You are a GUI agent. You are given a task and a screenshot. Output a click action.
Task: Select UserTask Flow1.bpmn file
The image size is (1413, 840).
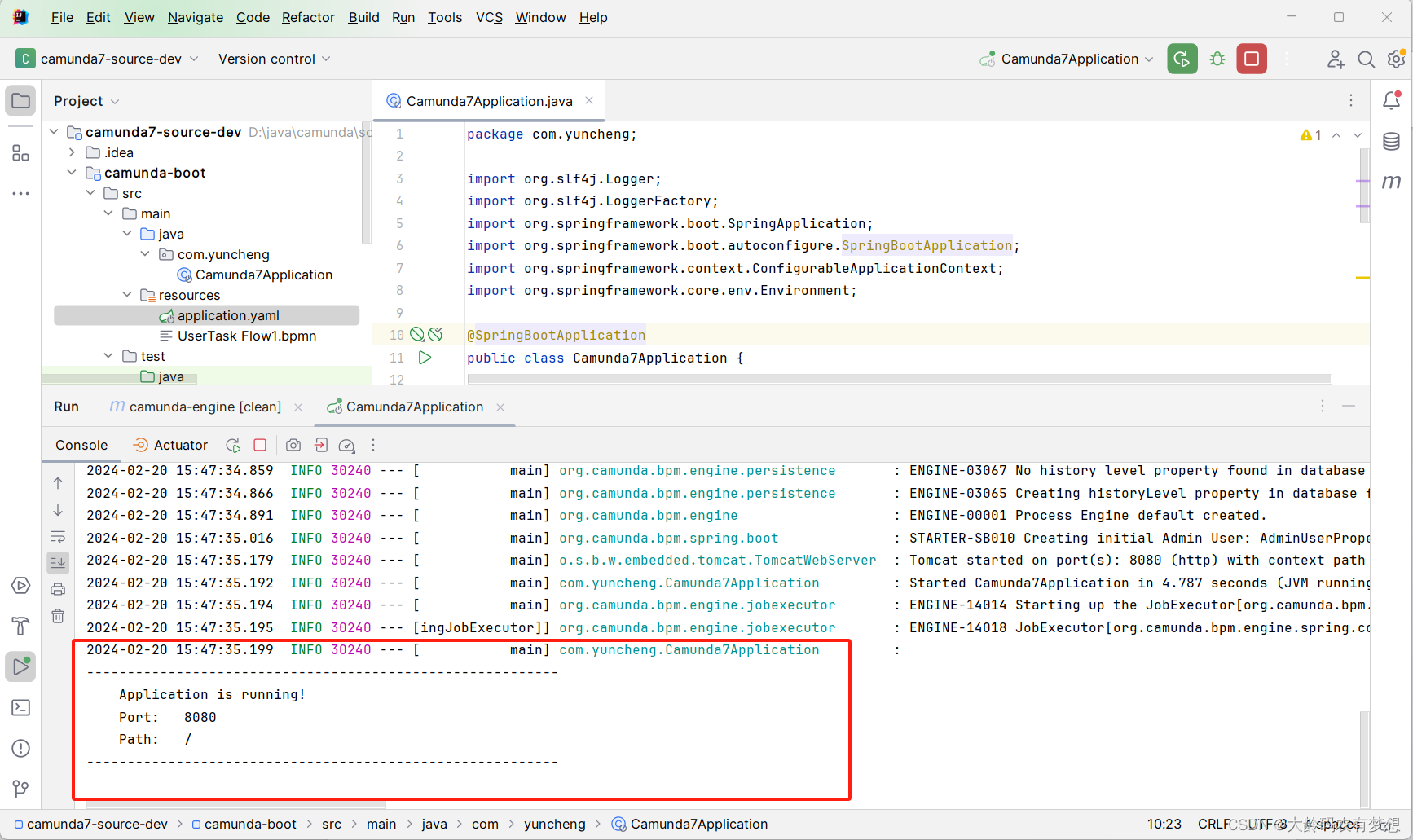[247, 336]
